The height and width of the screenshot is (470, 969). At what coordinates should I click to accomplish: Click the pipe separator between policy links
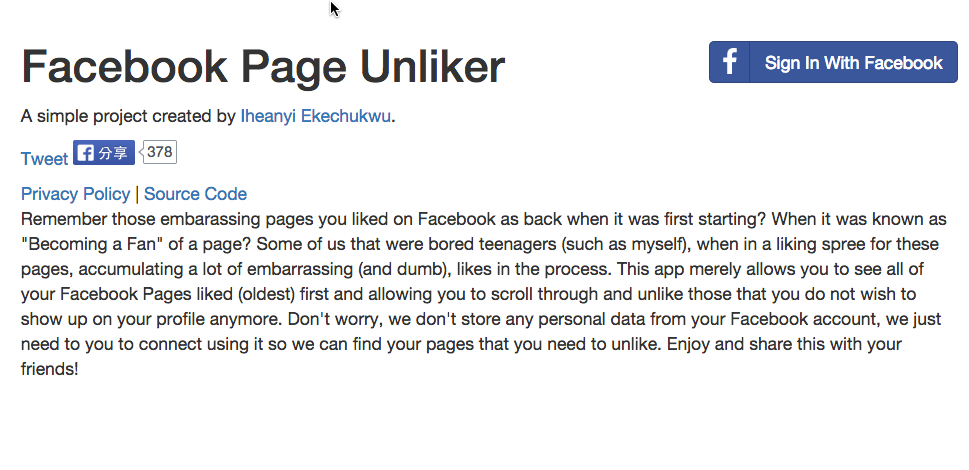click(137, 194)
